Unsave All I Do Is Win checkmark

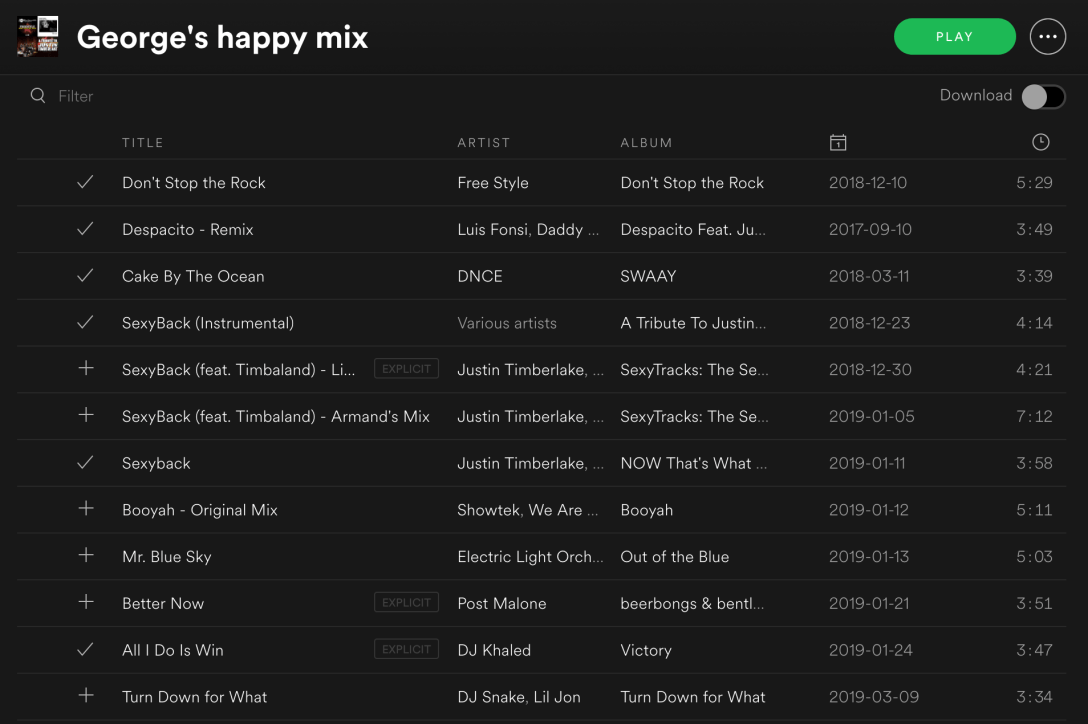point(86,649)
